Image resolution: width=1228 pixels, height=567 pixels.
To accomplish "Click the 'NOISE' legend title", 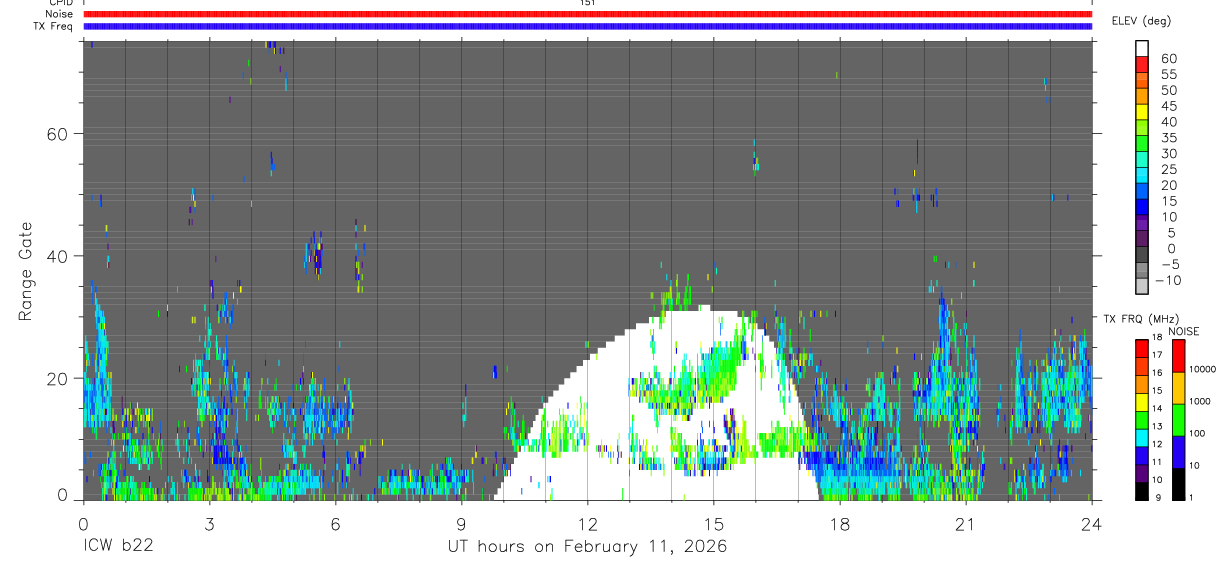I will click(1183, 332).
